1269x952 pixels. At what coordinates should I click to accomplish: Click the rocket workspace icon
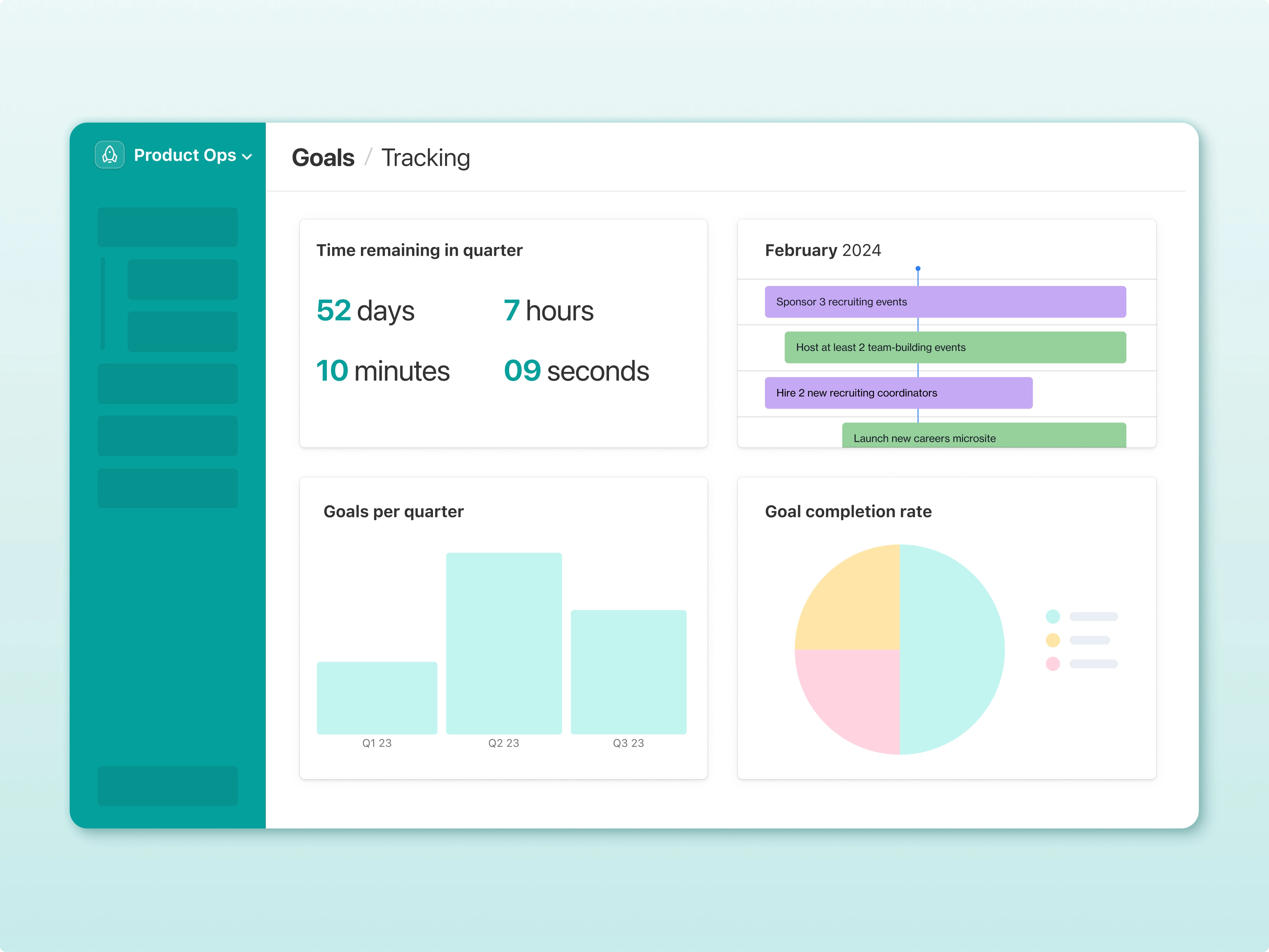point(110,155)
